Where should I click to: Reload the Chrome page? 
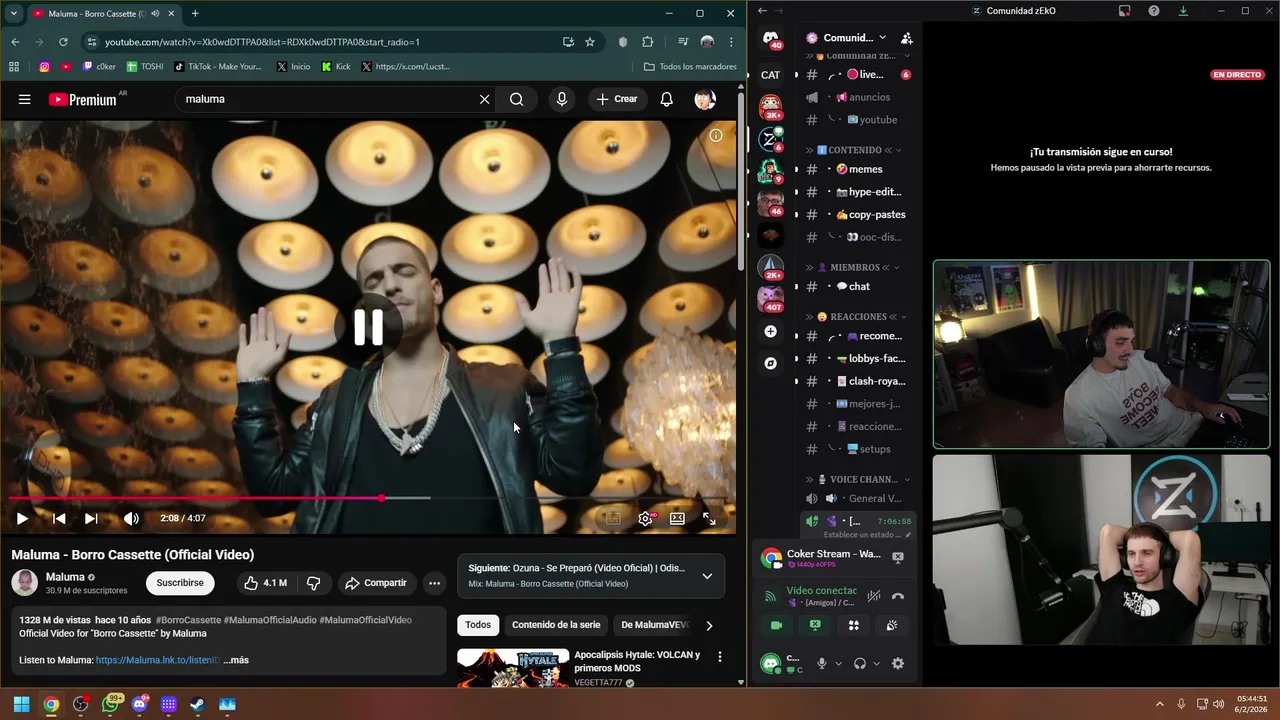(63, 42)
